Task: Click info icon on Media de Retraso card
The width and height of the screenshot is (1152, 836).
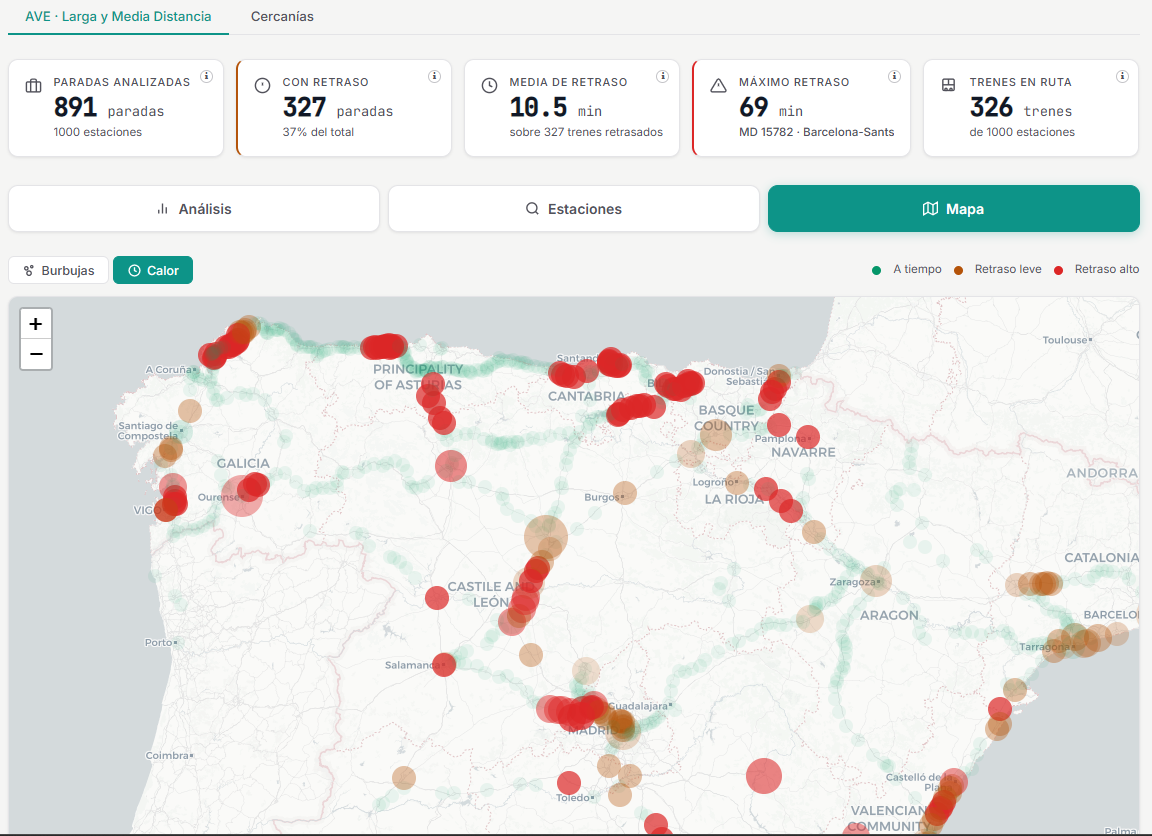Action: coord(662,77)
